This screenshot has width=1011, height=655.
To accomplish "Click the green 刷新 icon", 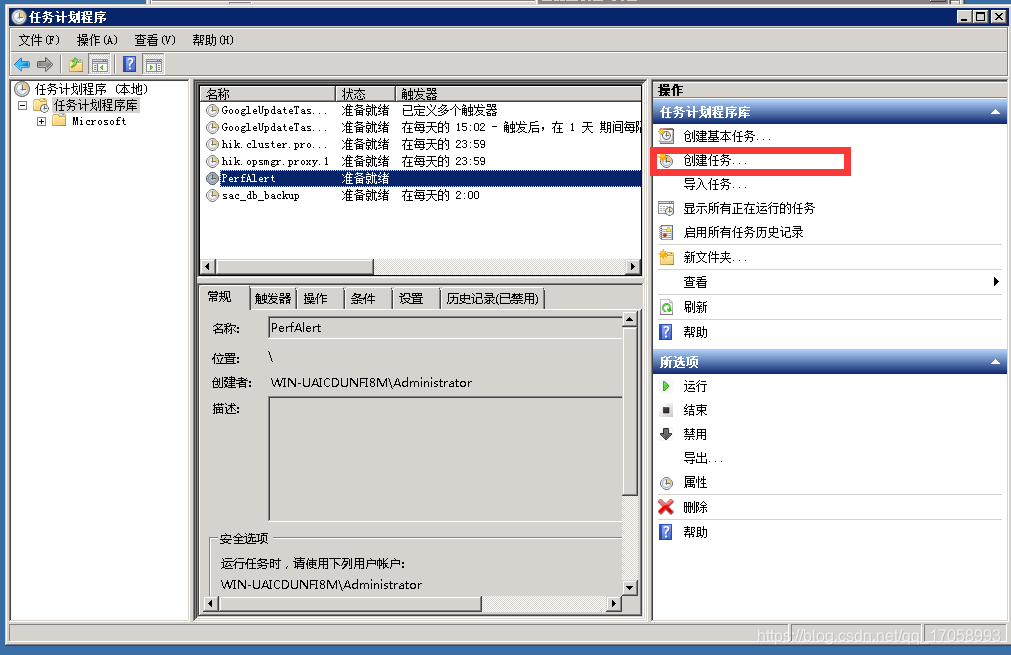I will click(666, 308).
